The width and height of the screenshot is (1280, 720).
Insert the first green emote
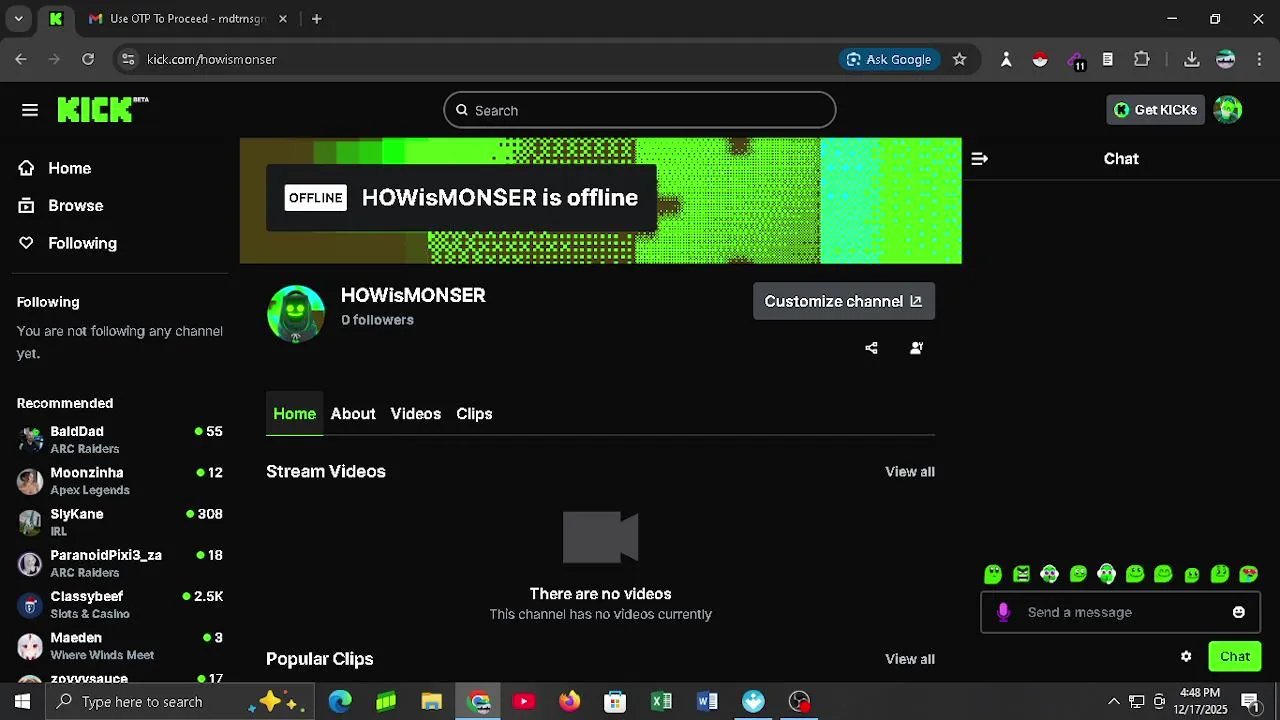click(993, 574)
